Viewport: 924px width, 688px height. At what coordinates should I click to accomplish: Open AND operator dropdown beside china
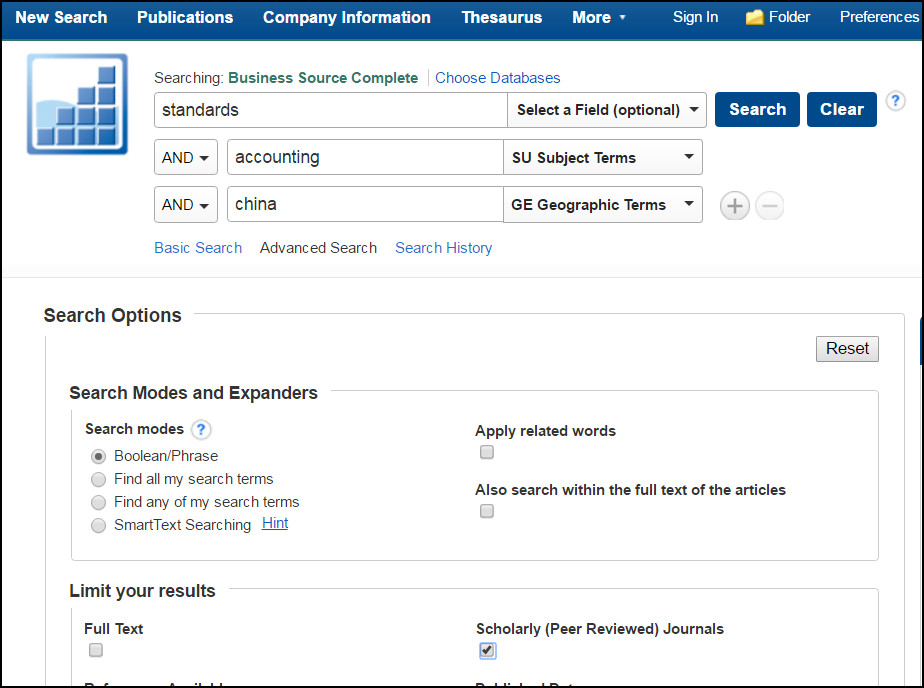186,204
